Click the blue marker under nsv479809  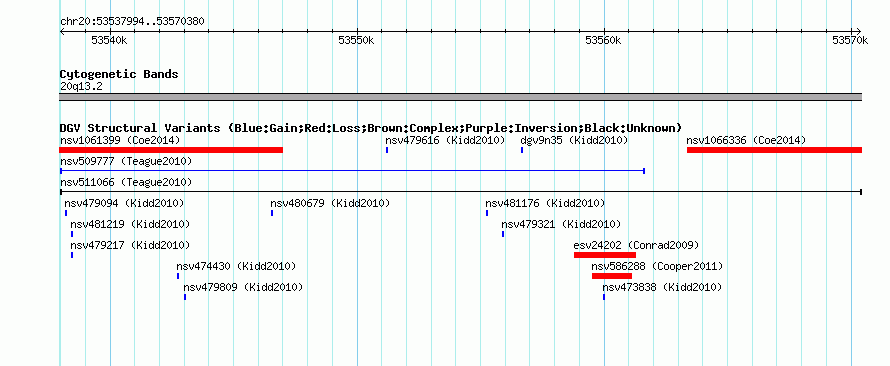tap(185, 297)
